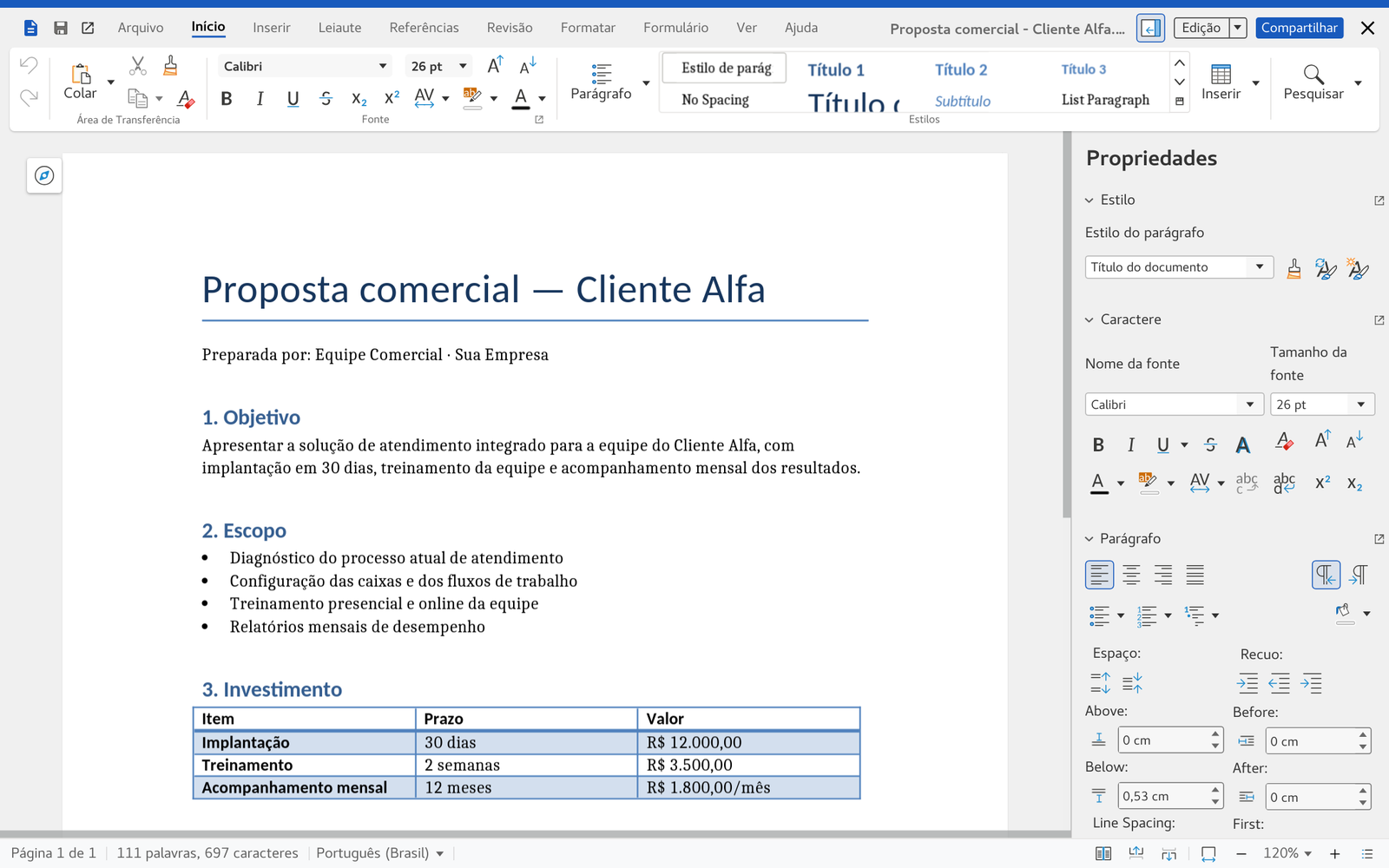Collapse the Caractere section
The image size is (1389, 868).
(x=1089, y=319)
